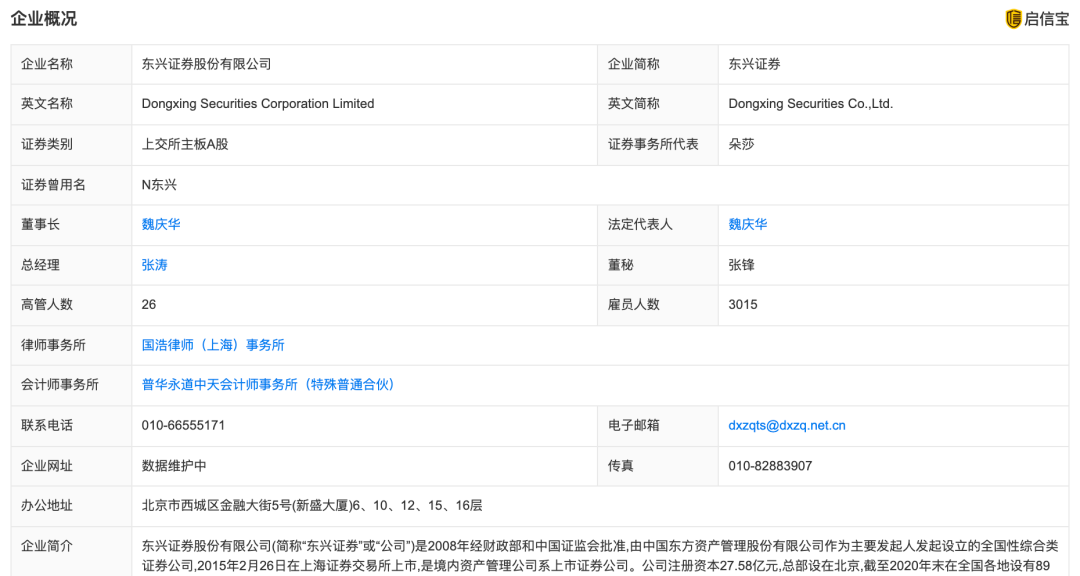
Task: Click the 雇员人数 label cell
Action: [658, 305]
